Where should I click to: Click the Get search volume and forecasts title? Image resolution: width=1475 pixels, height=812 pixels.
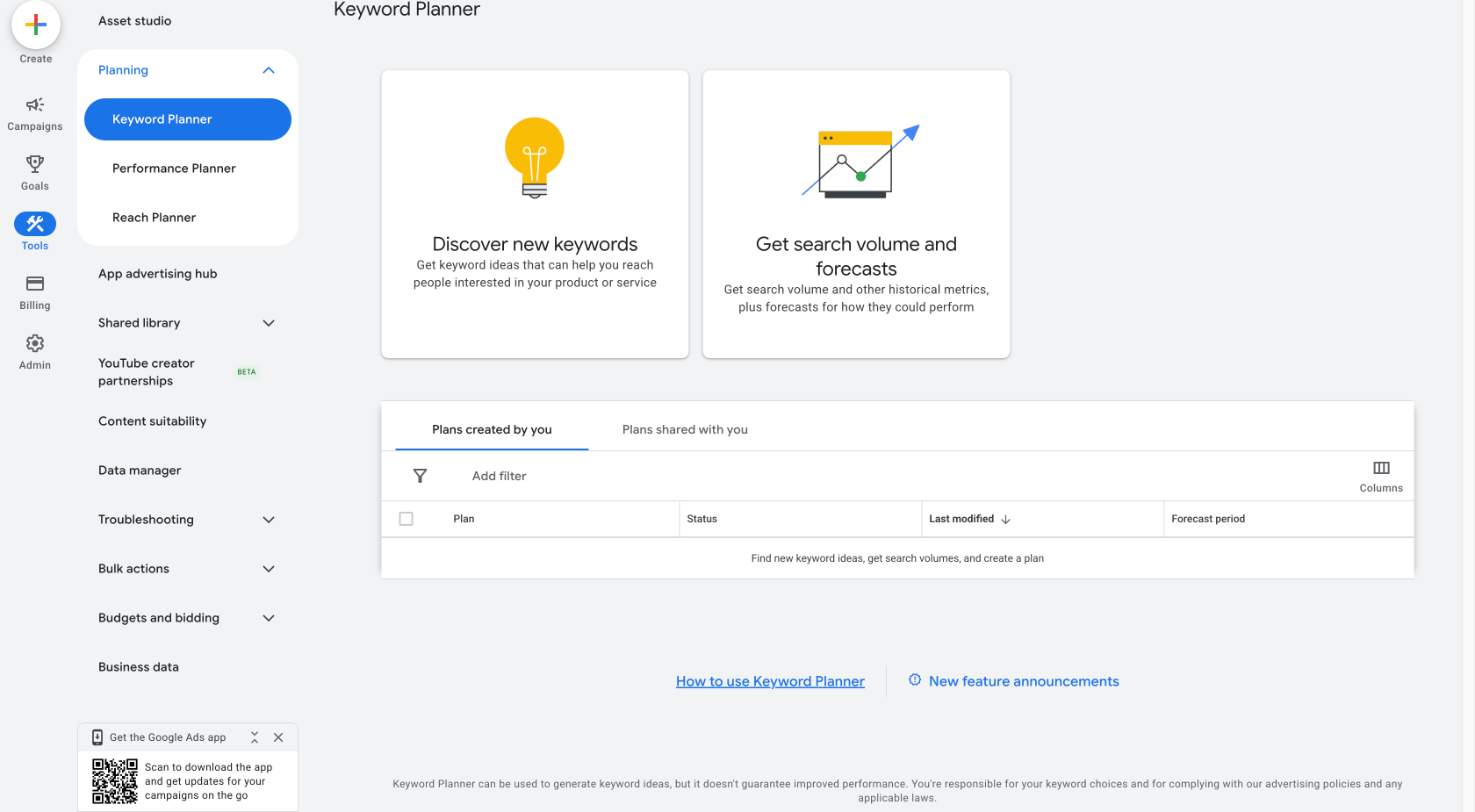pyautogui.click(x=856, y=256)
